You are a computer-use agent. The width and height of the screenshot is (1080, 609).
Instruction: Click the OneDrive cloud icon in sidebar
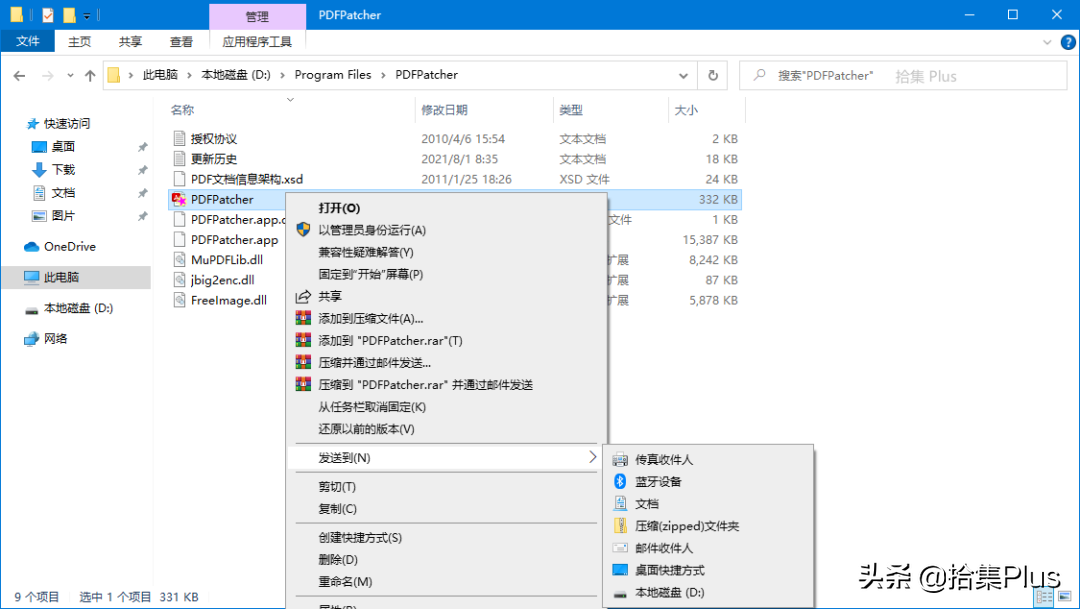coord(32,247)
